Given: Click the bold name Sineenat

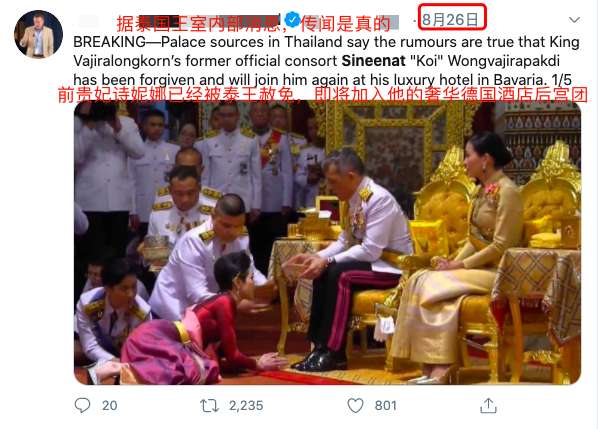Looking at the screenshot, I should coord(373,61).
